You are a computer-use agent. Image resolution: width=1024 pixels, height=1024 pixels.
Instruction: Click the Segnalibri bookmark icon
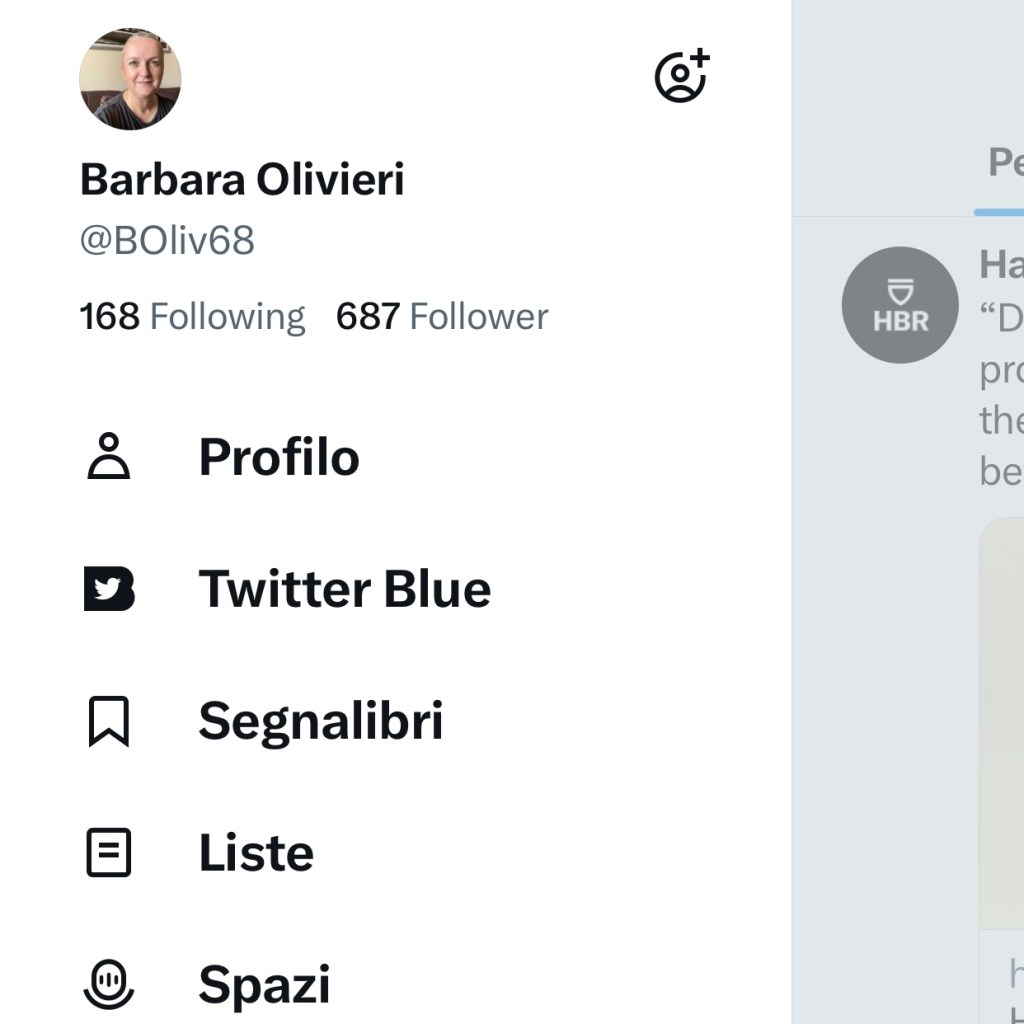(109, 721)
